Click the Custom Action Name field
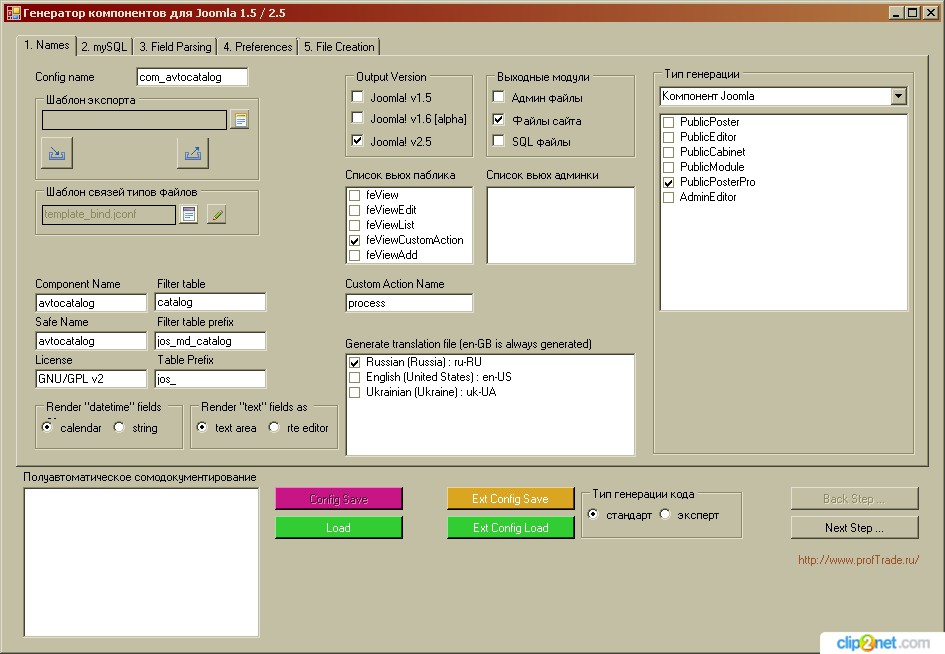Image resolution: width=945 pixels, height=654 pixels. pos(409,303)
